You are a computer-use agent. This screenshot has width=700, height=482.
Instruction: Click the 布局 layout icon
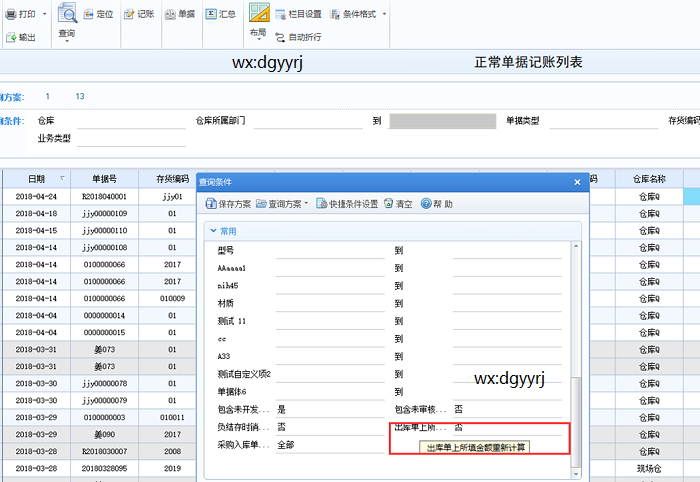[259, 12]
